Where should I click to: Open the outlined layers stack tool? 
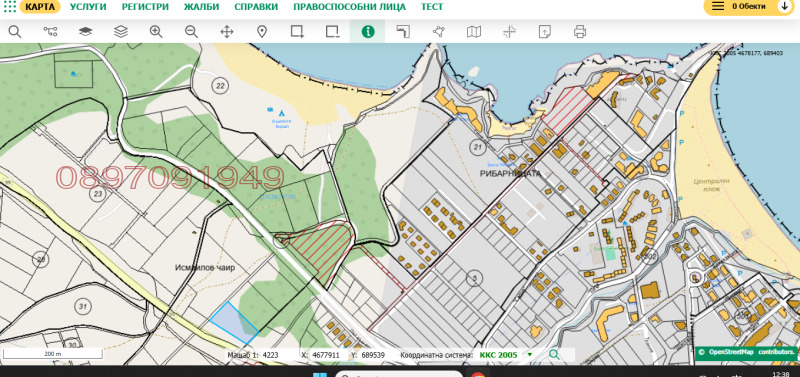point(121,32)
